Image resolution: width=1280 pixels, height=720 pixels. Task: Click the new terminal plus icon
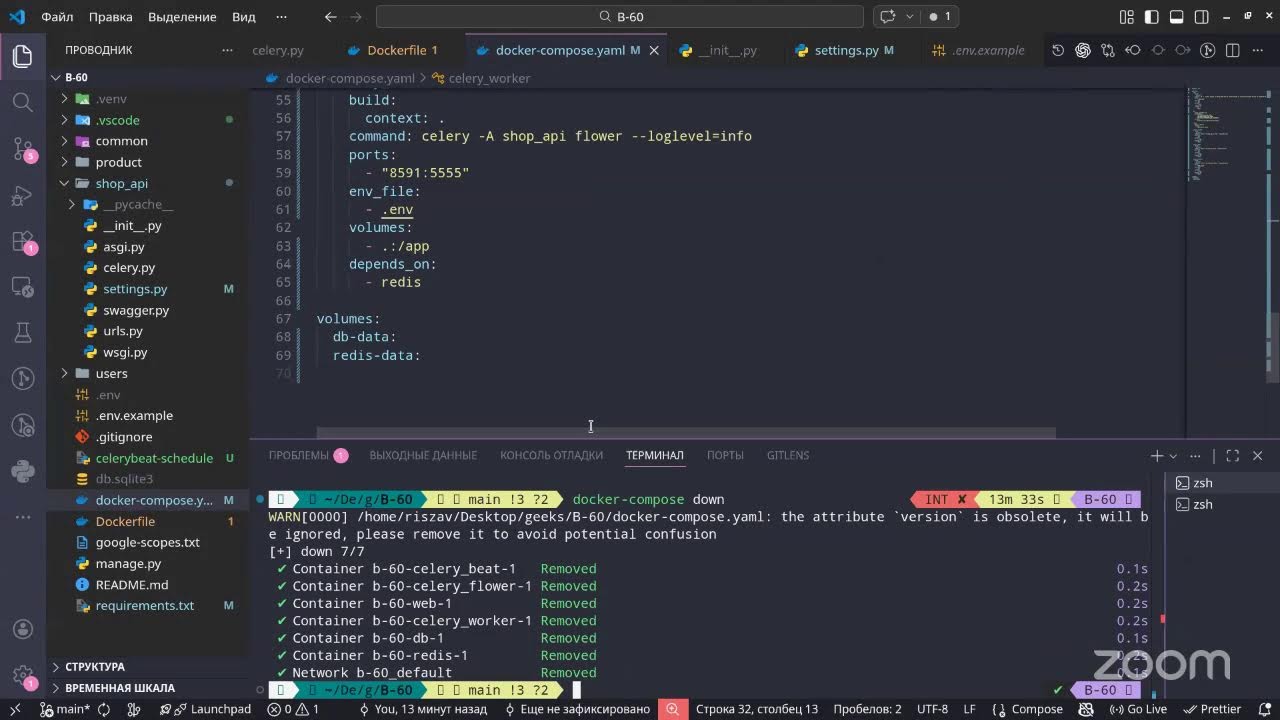point(1156,455)
